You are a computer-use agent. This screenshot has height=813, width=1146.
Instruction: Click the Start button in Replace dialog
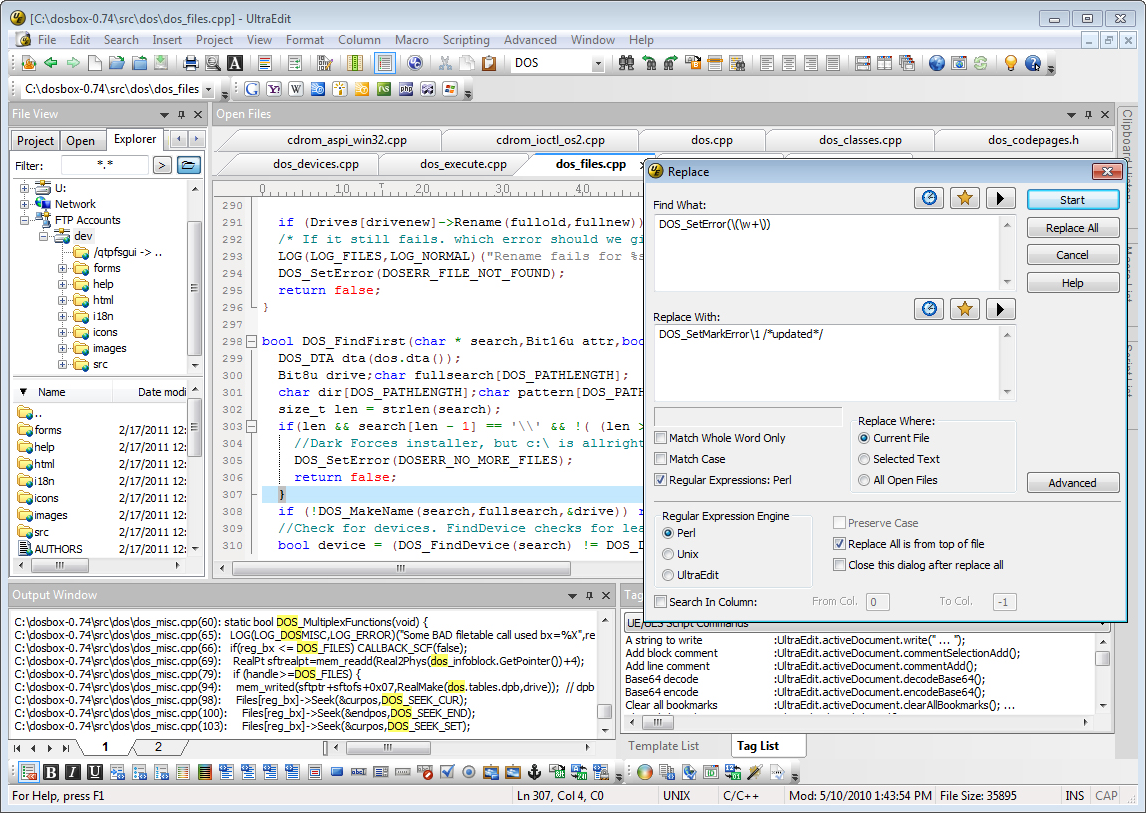tap(1073, 200)
